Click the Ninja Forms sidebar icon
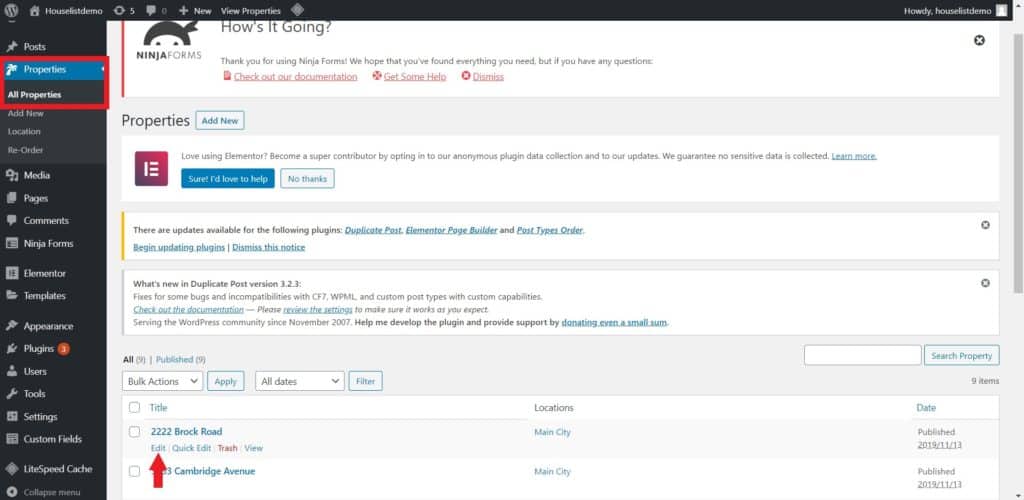Screen dimensions: 1024x500 [11, 243]
